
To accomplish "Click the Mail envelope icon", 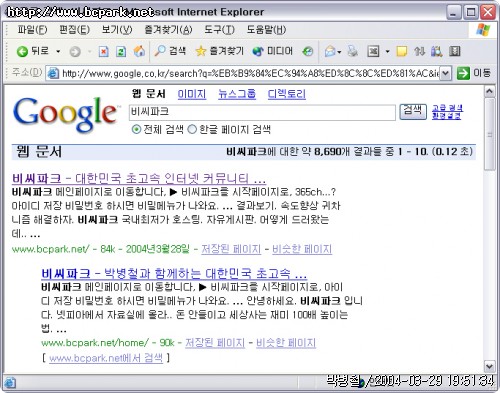I will click(x=330, y=51).
